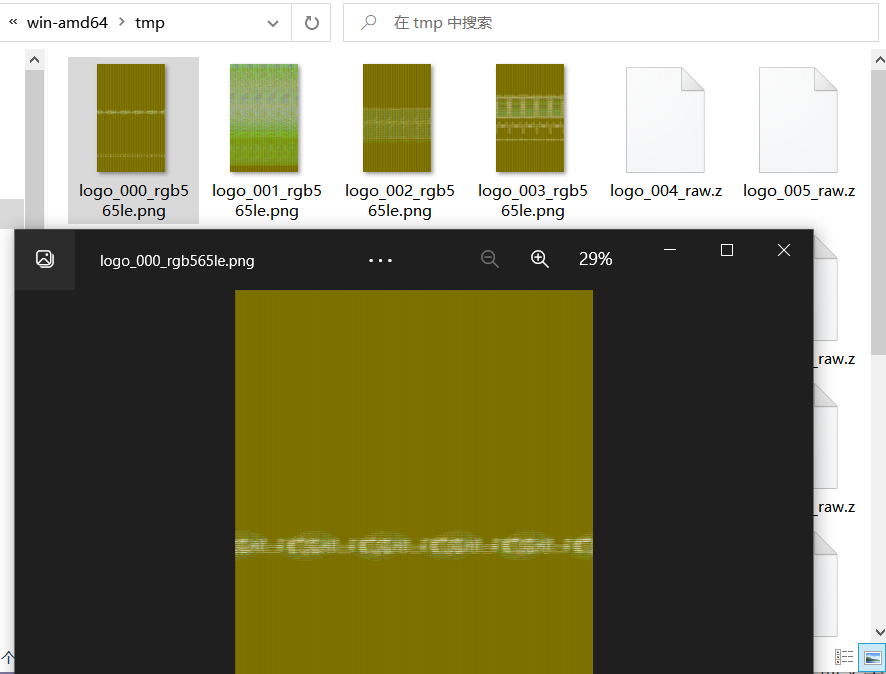
Task: Click the zoom out magnifier icon
Action: tap(490, 259)
